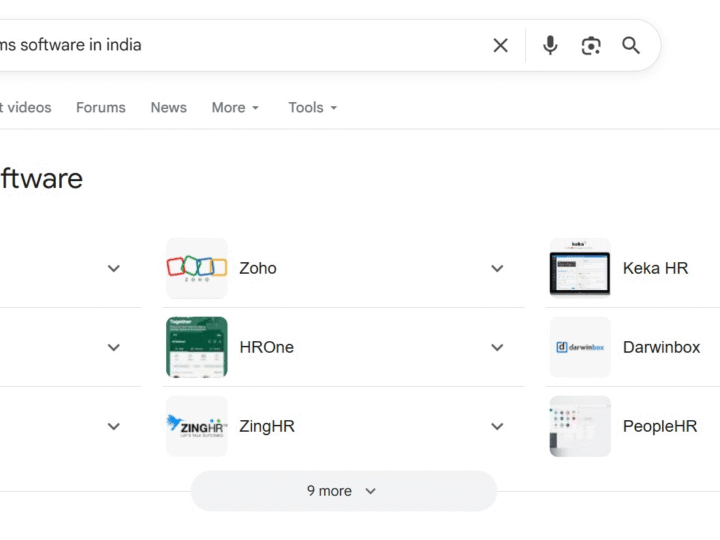The image size is (720, 540).
Task: Click the Darwinbox name link
Action: (x=661, y=347)
